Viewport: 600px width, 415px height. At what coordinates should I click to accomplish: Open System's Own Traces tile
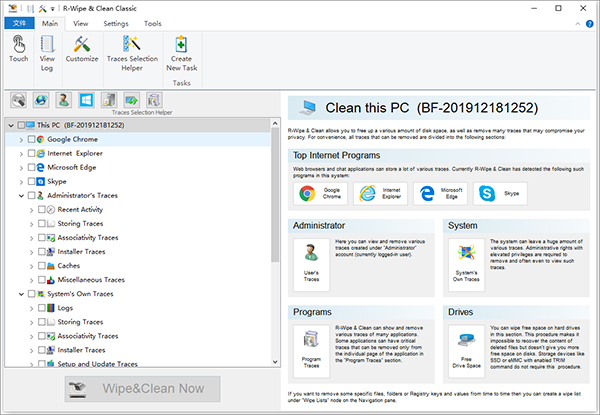[466, 265]
